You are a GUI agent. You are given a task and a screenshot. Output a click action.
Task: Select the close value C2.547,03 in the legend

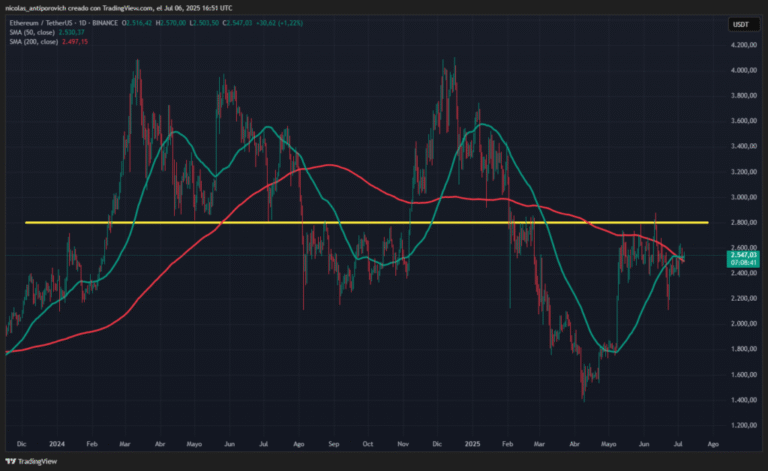click(237, 23)
